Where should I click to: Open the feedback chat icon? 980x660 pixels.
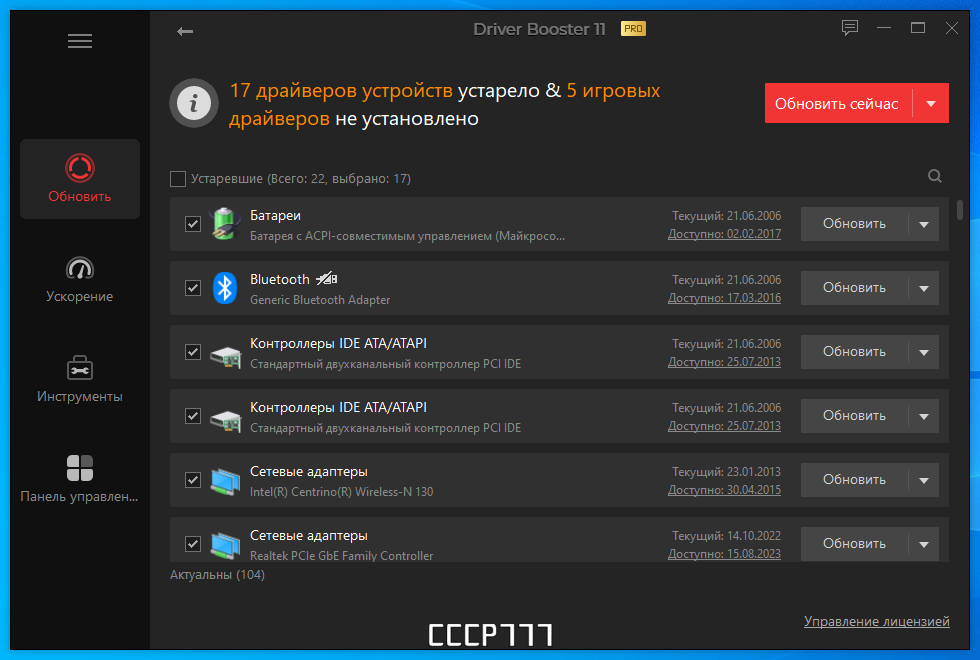point(849,28)
